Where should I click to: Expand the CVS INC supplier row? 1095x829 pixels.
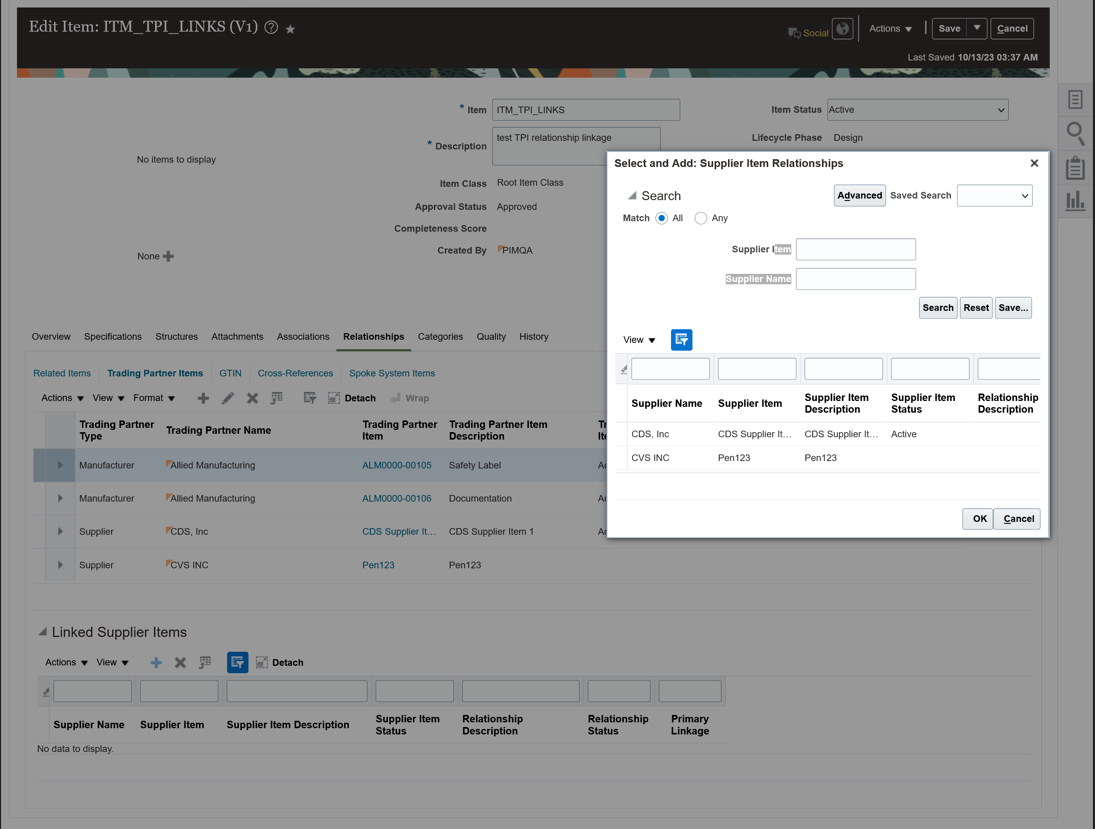[x=60, y=565]
